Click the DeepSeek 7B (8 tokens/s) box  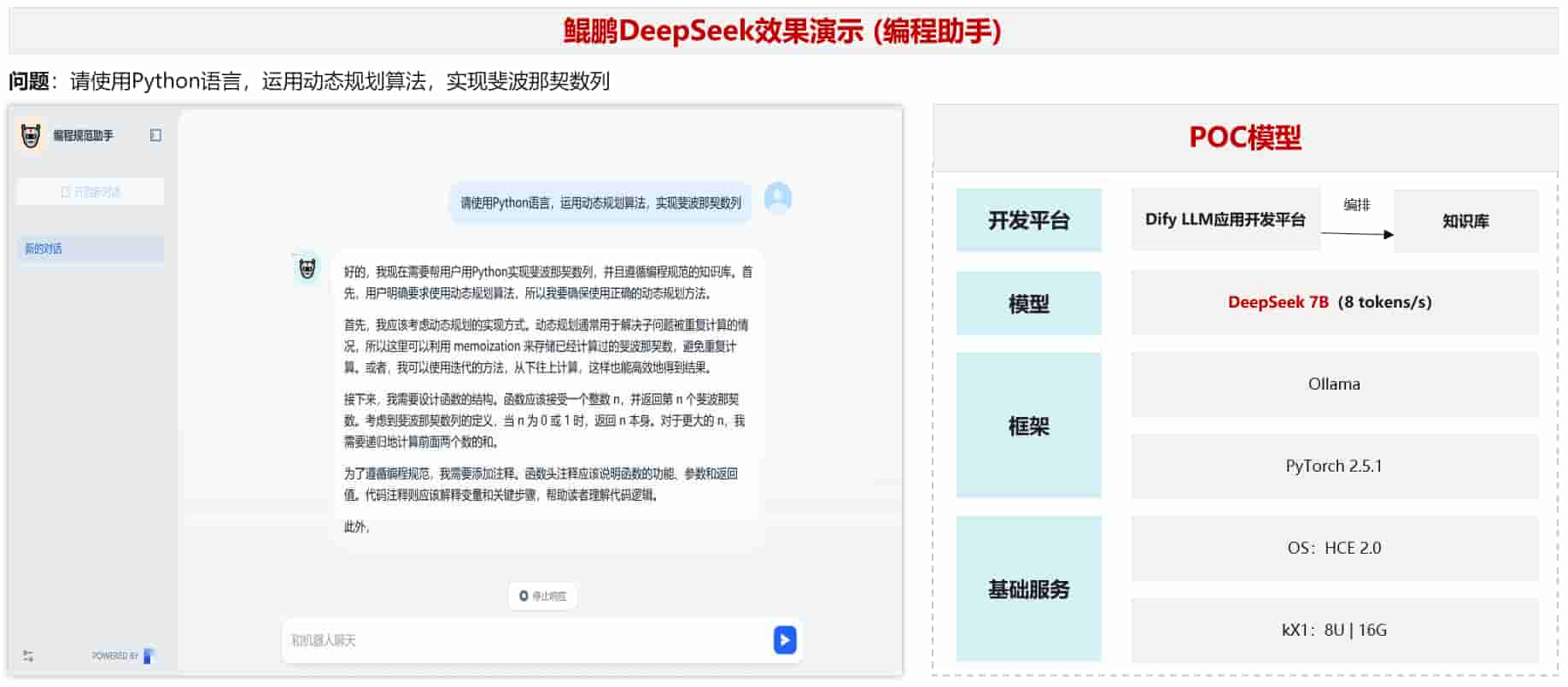tap(1335, 302)
